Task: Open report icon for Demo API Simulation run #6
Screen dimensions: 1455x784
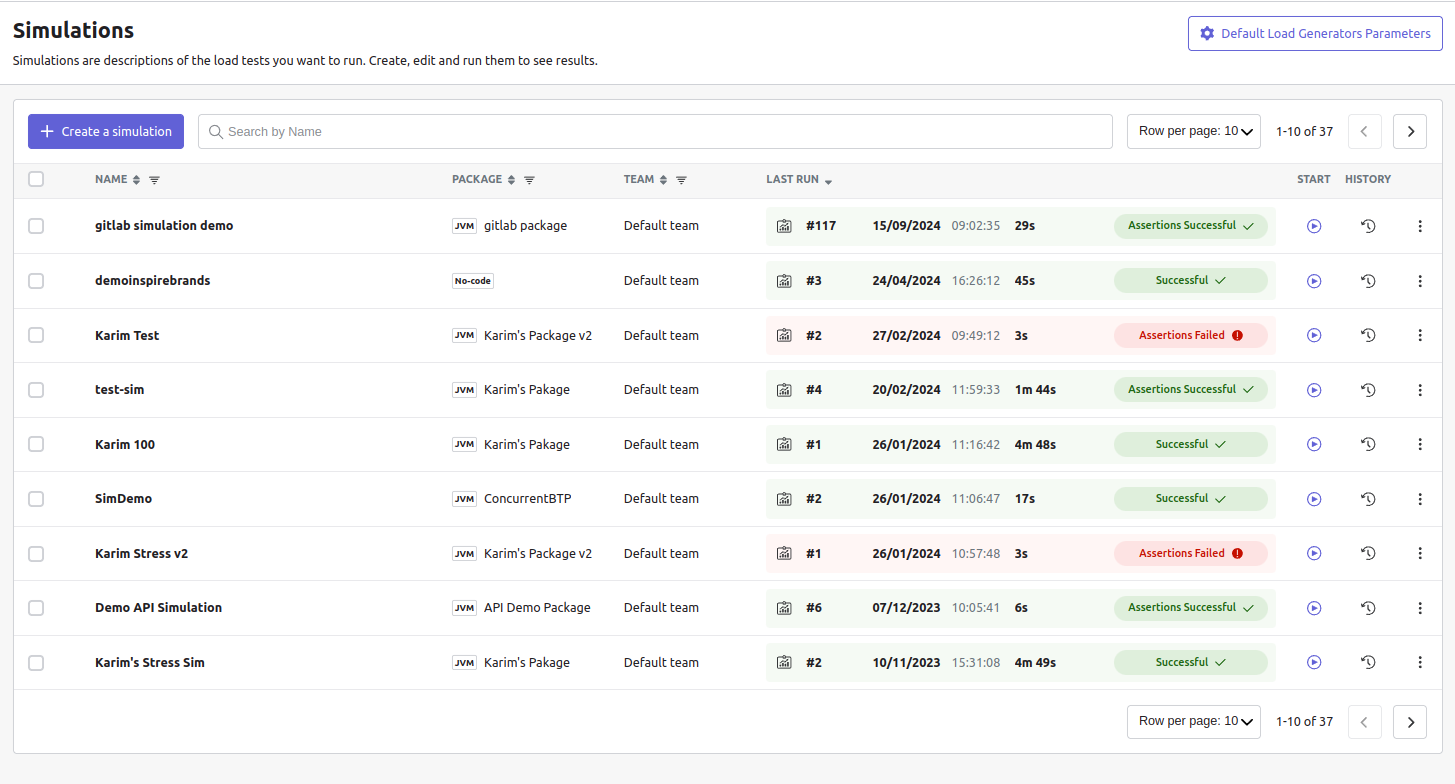Action: click(785, 608)
